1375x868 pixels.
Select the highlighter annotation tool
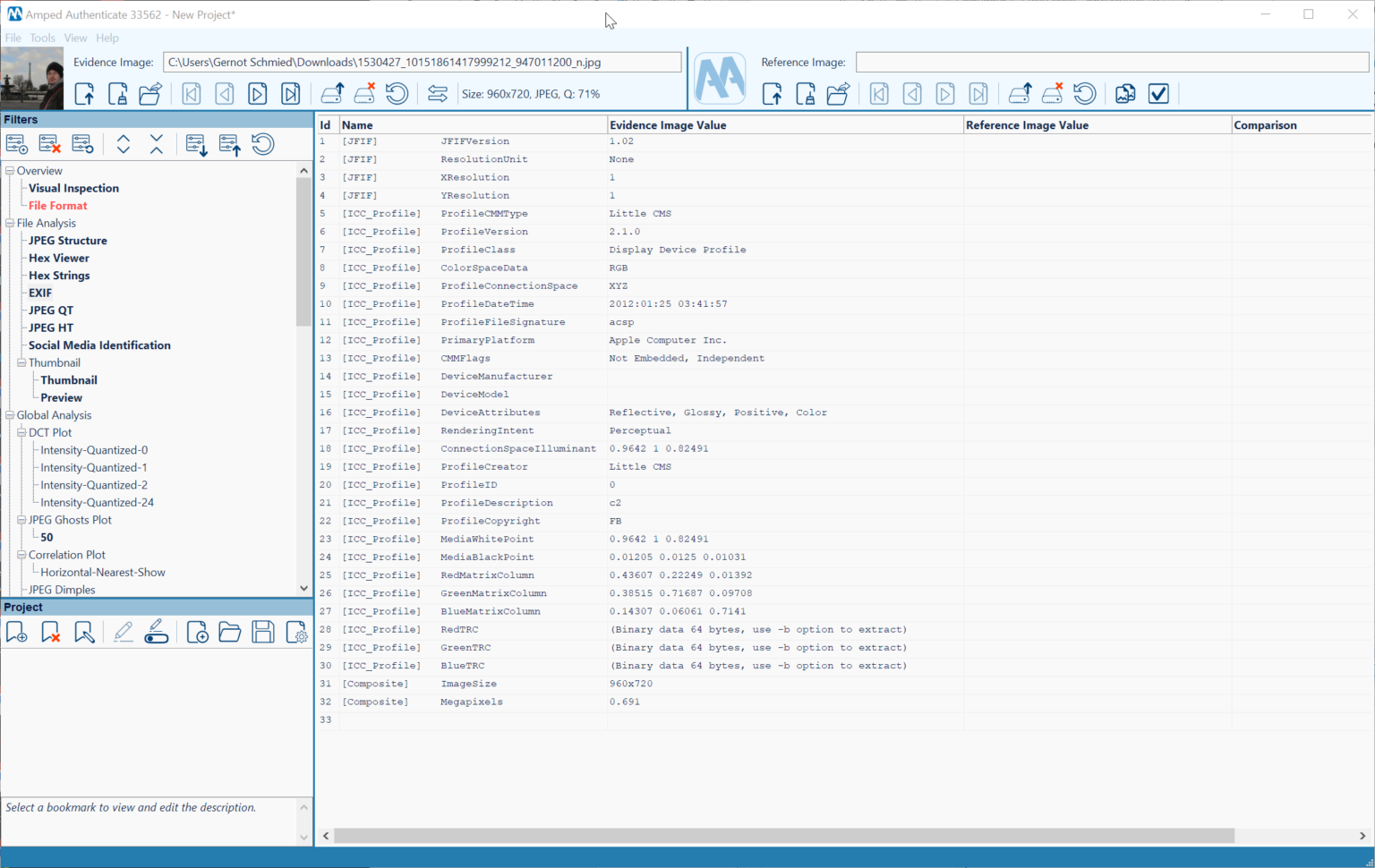coord(156,632)
